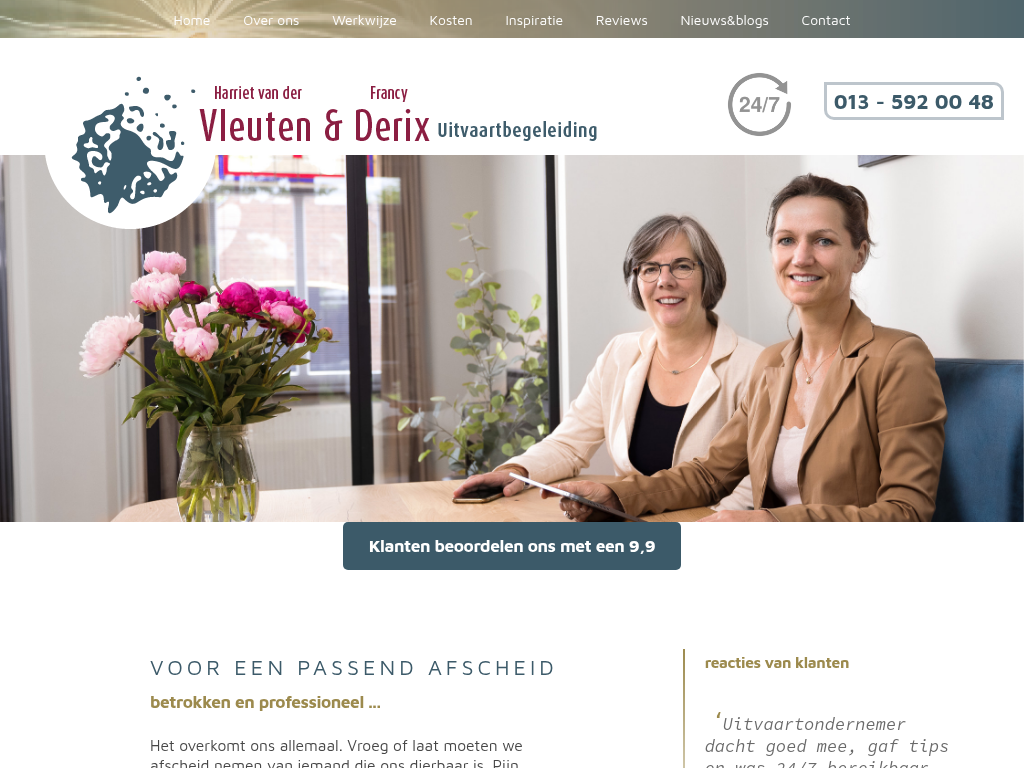Open the Inspiratie page
The width and height of the screenshot is (1024, 768).
pos(534,20)
